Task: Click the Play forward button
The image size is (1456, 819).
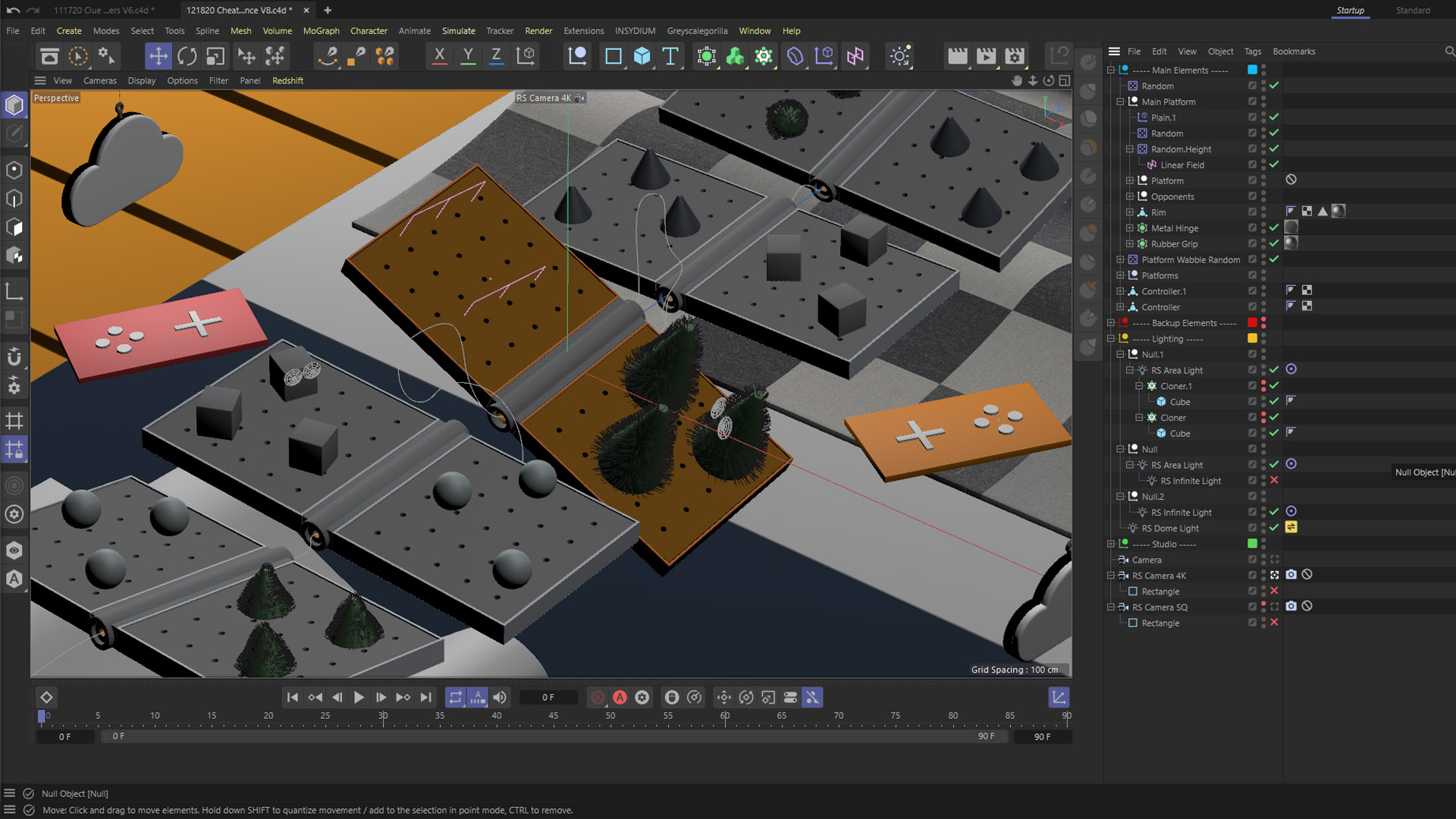Action: pyautogui.click(x=359, y=698)
